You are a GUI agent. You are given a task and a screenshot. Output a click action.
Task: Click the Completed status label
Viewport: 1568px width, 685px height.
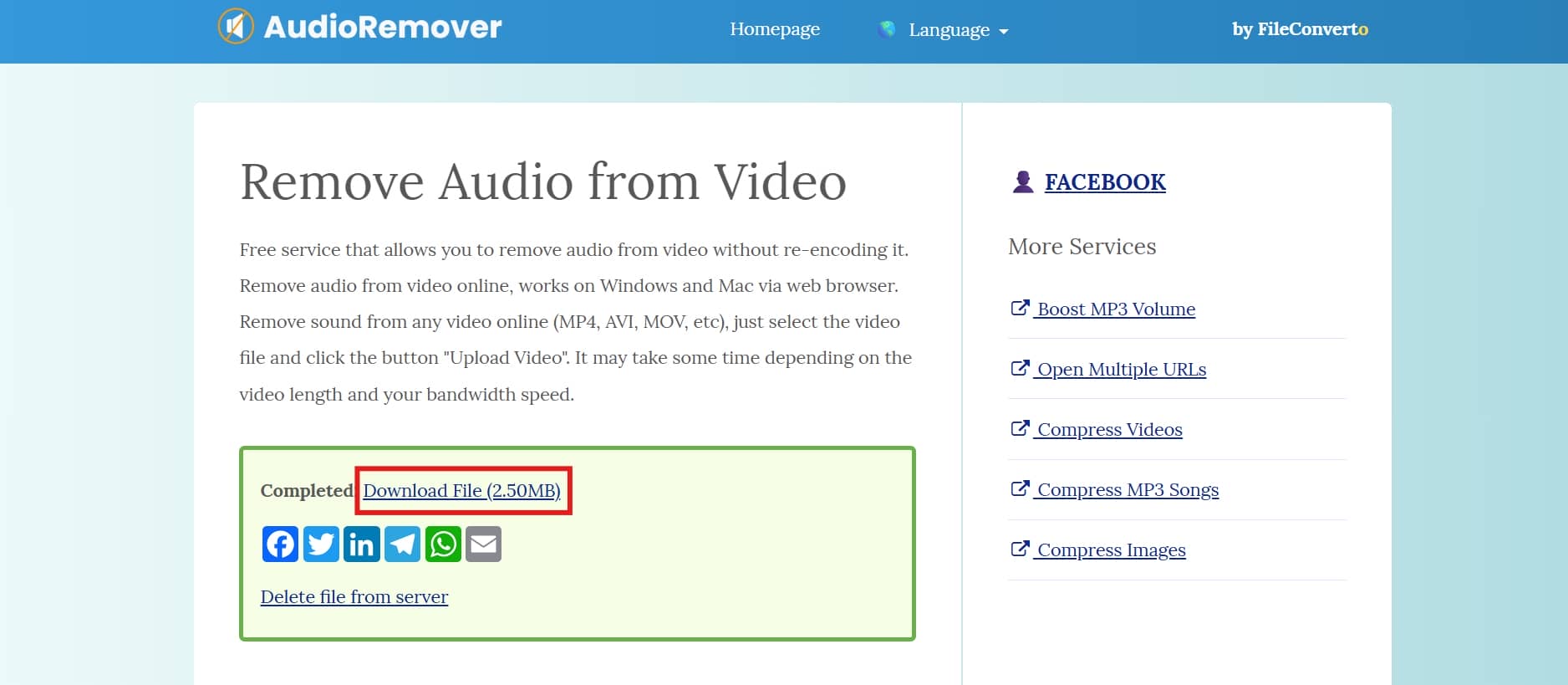[x=307, y=491]
